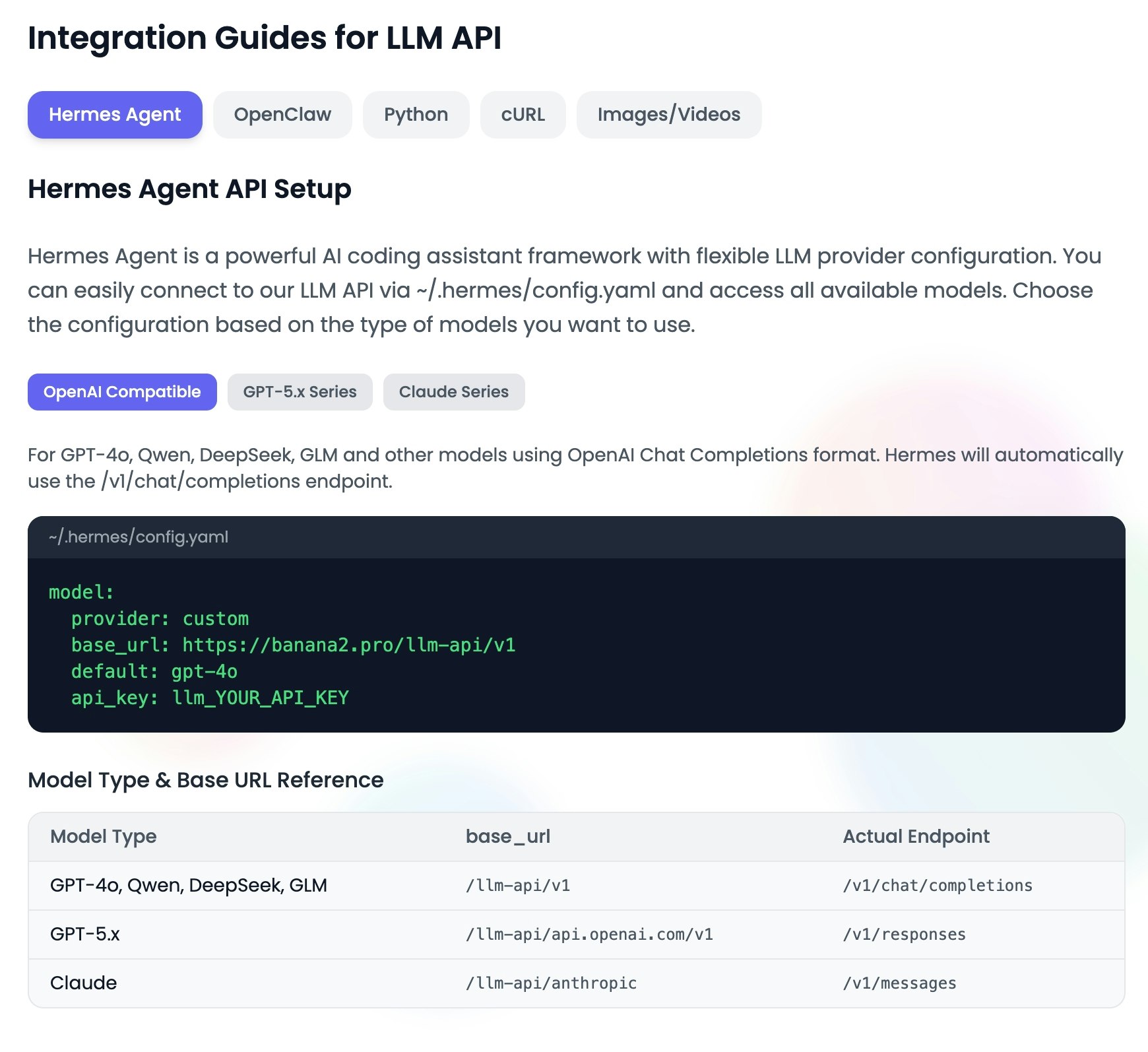Image resolution: width=1148 pixels, height=1052 pixels.
Task: Click the "Claude" model type table cell
Action: tap(84, 983)
